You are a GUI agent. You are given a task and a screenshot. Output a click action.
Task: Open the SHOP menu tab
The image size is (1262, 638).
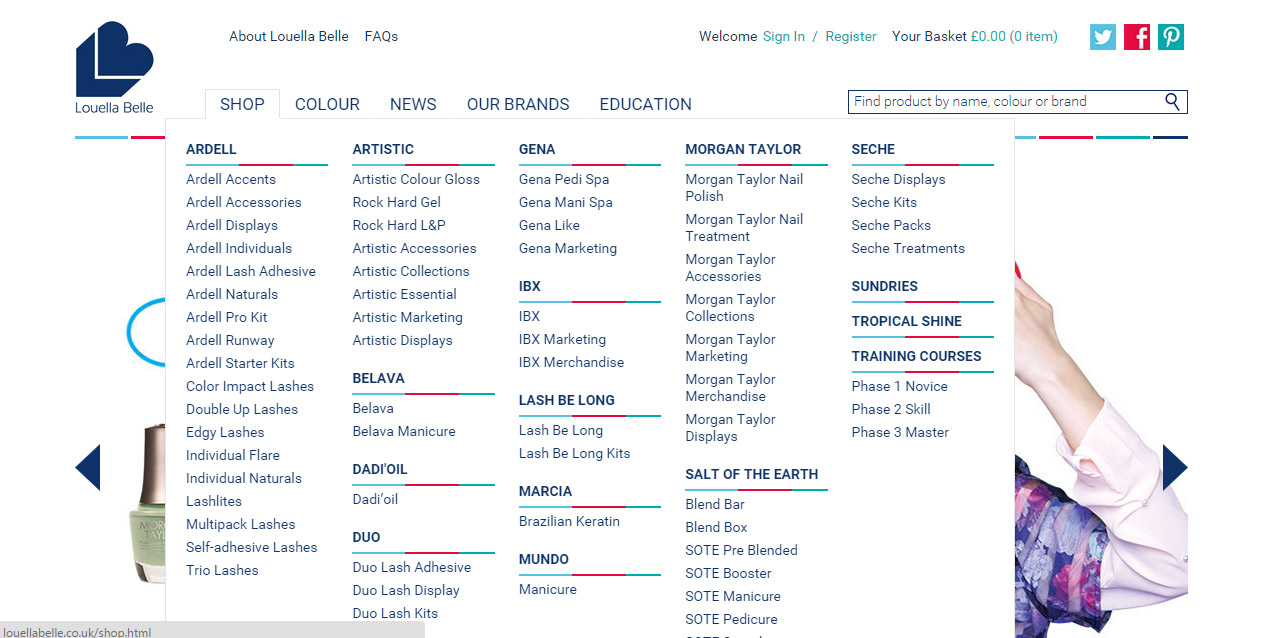pyautogui.click(x=242, y=104)
